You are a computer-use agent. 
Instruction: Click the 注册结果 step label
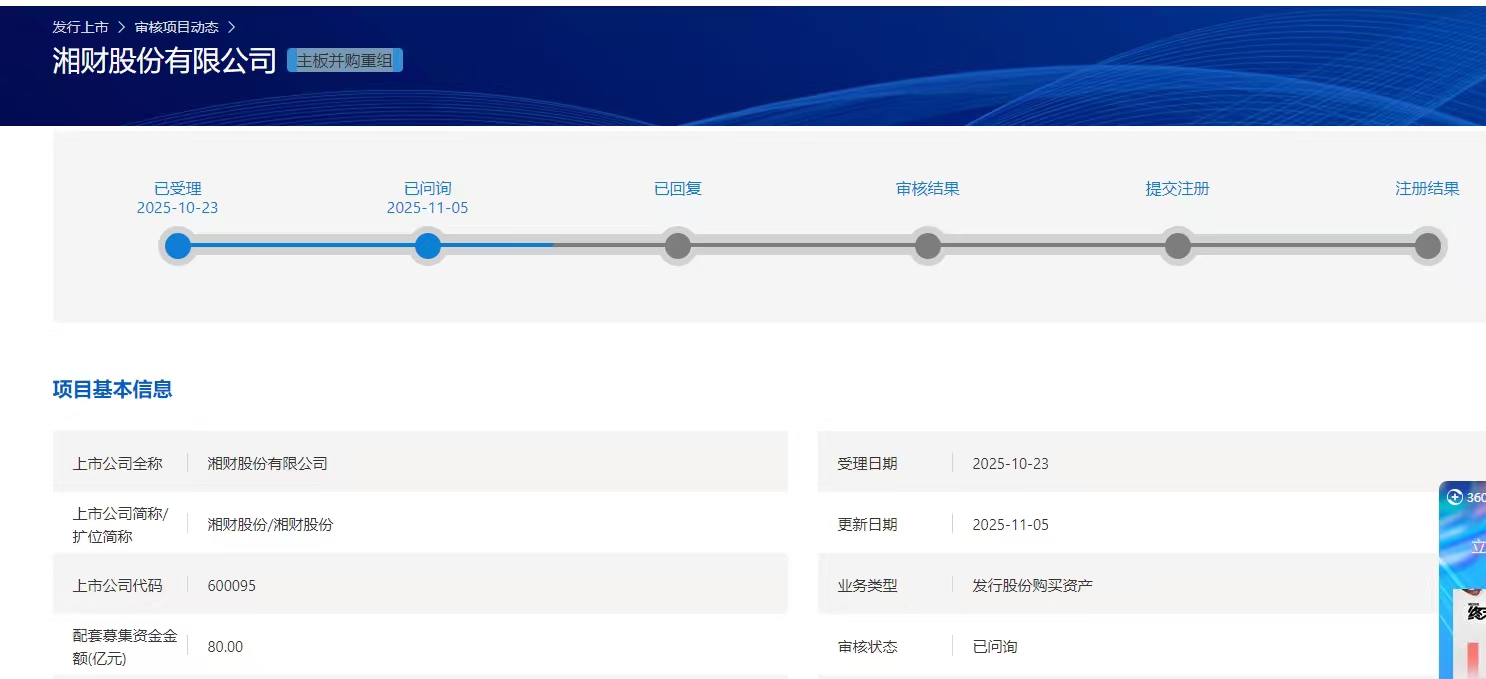[x=1428, y=188]
